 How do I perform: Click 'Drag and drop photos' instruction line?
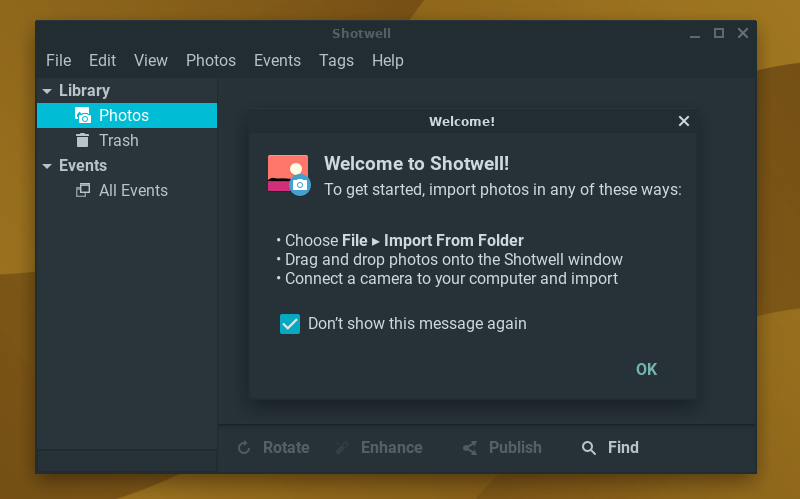click(x=454, y=260)
